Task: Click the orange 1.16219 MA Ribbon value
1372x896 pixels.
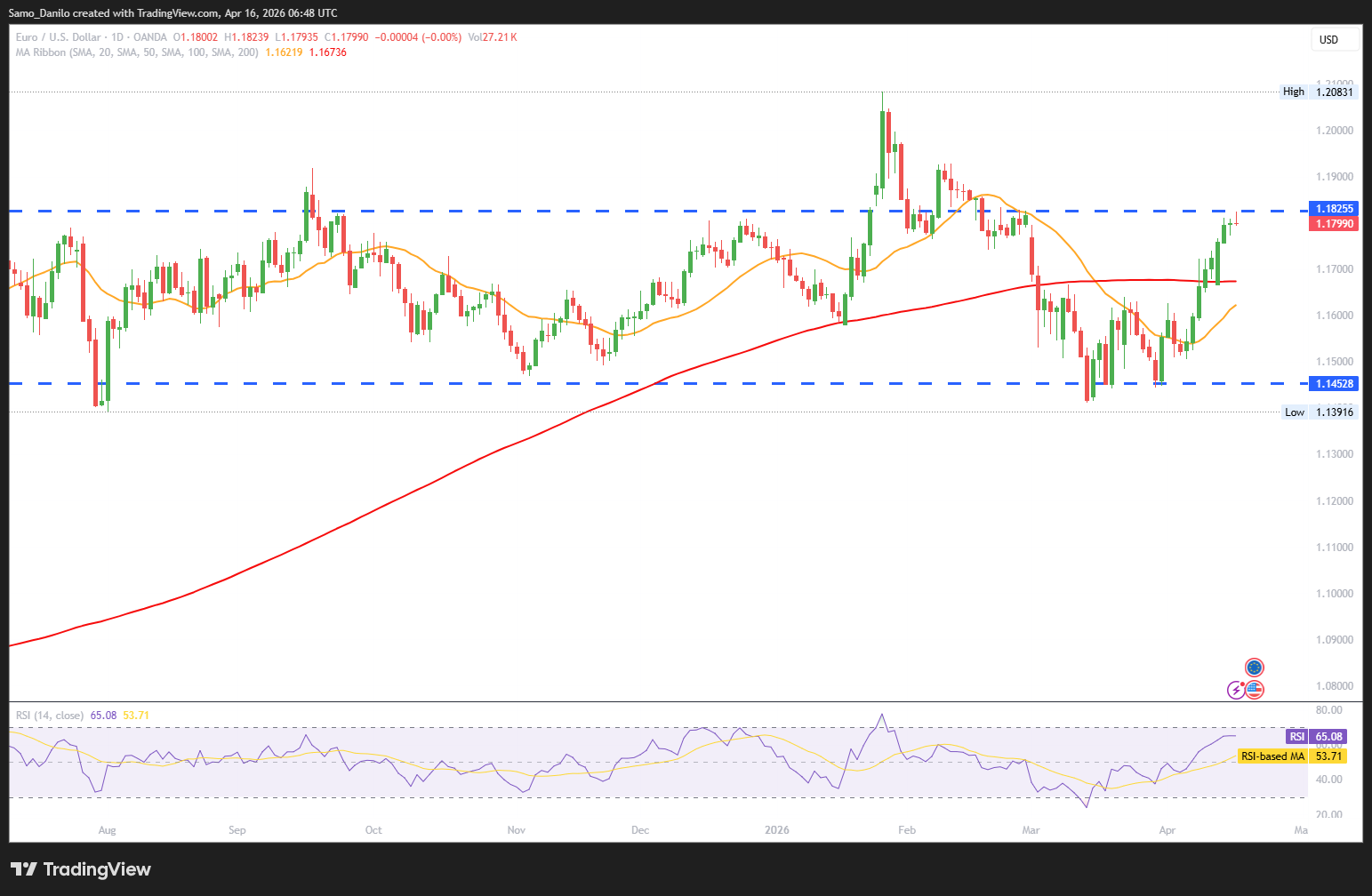Action: [284, 52]
